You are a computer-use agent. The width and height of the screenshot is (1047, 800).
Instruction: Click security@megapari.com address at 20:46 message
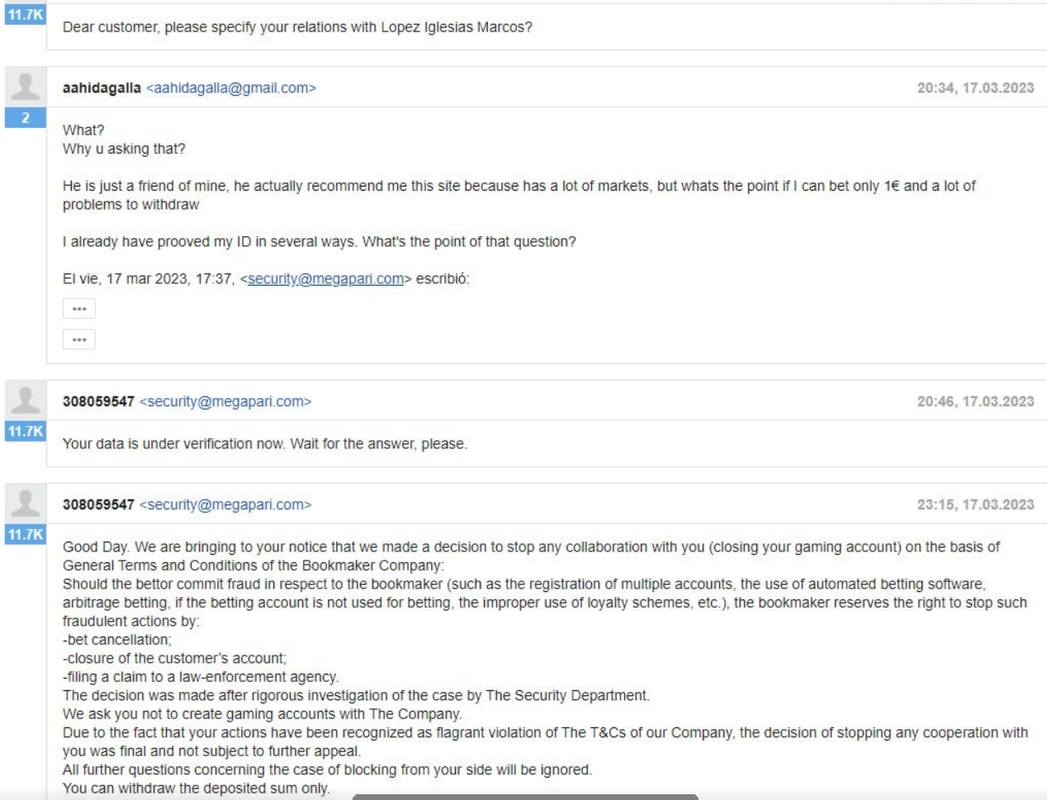tap(225, 401)
